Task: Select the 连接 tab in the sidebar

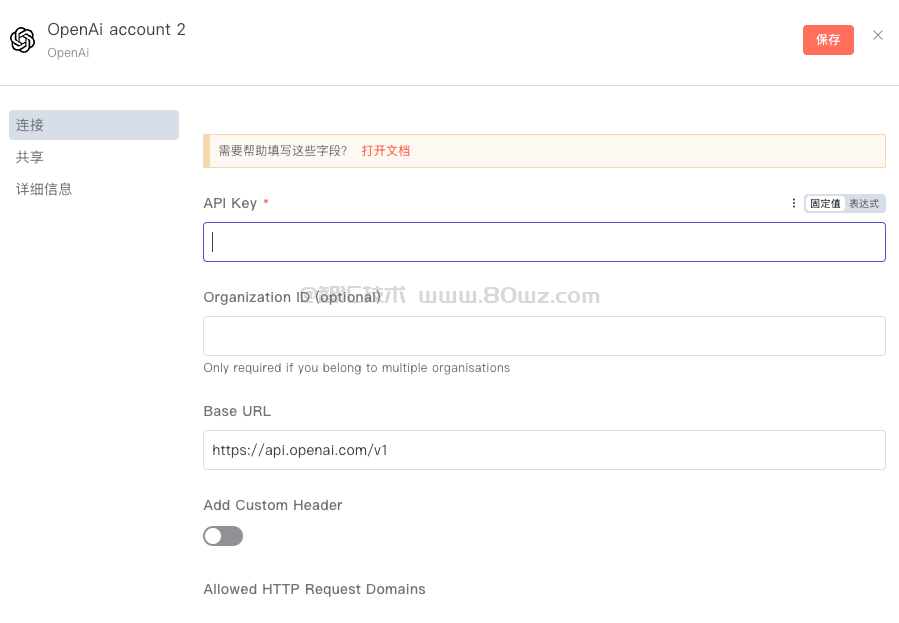Action: [94, 125]
